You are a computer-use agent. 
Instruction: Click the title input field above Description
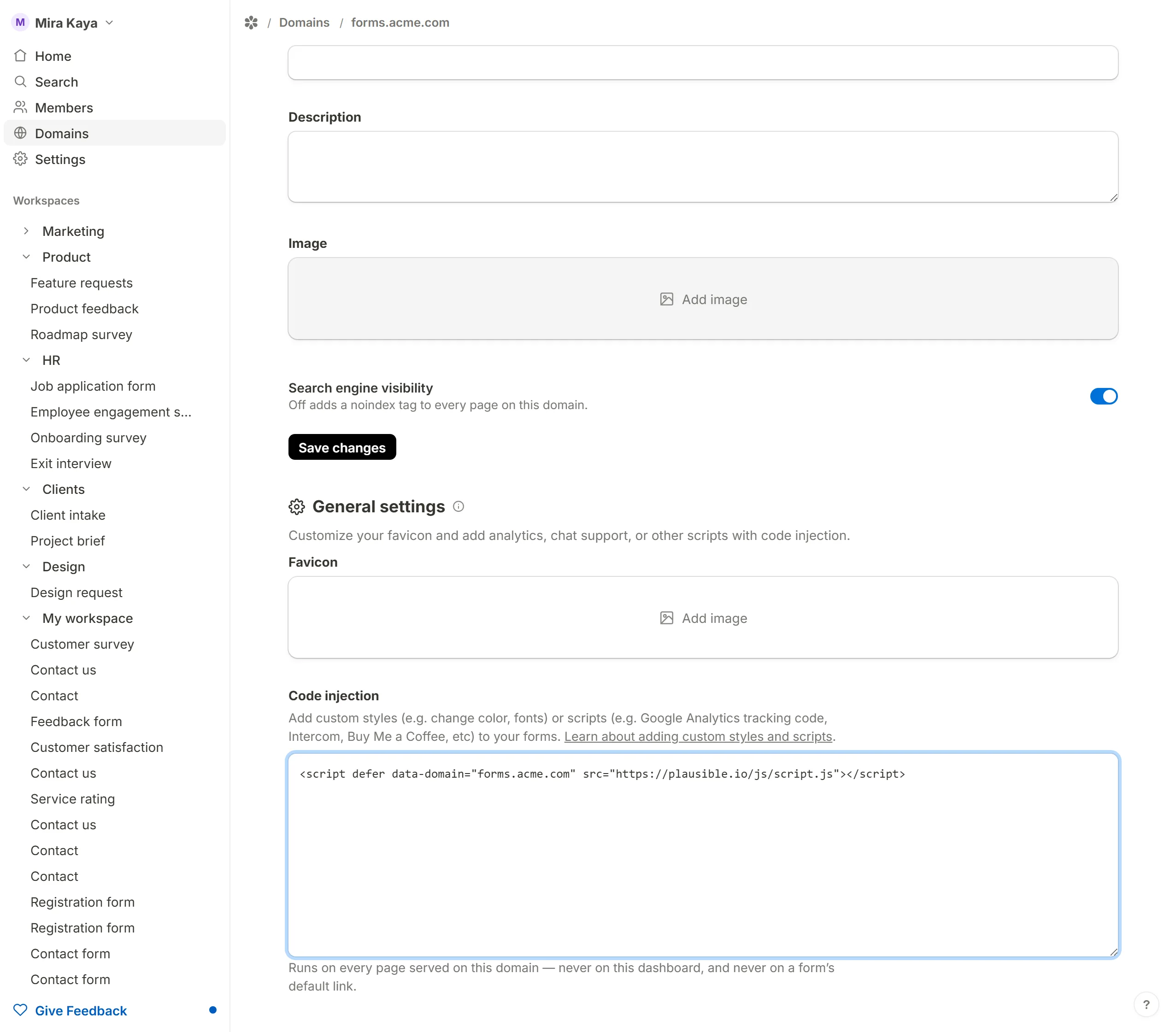click(702, 62)
